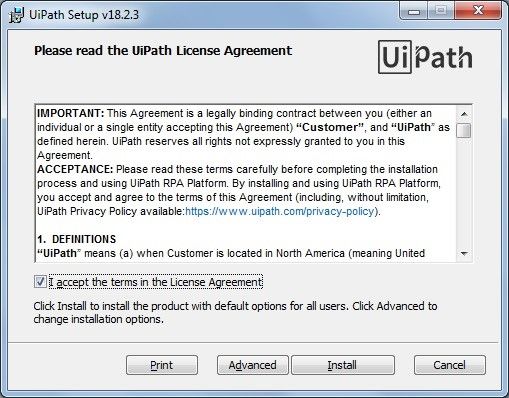509x398 pixels.
Task: Click the license agreement scrollbar thumb
Action: [464, 130]
